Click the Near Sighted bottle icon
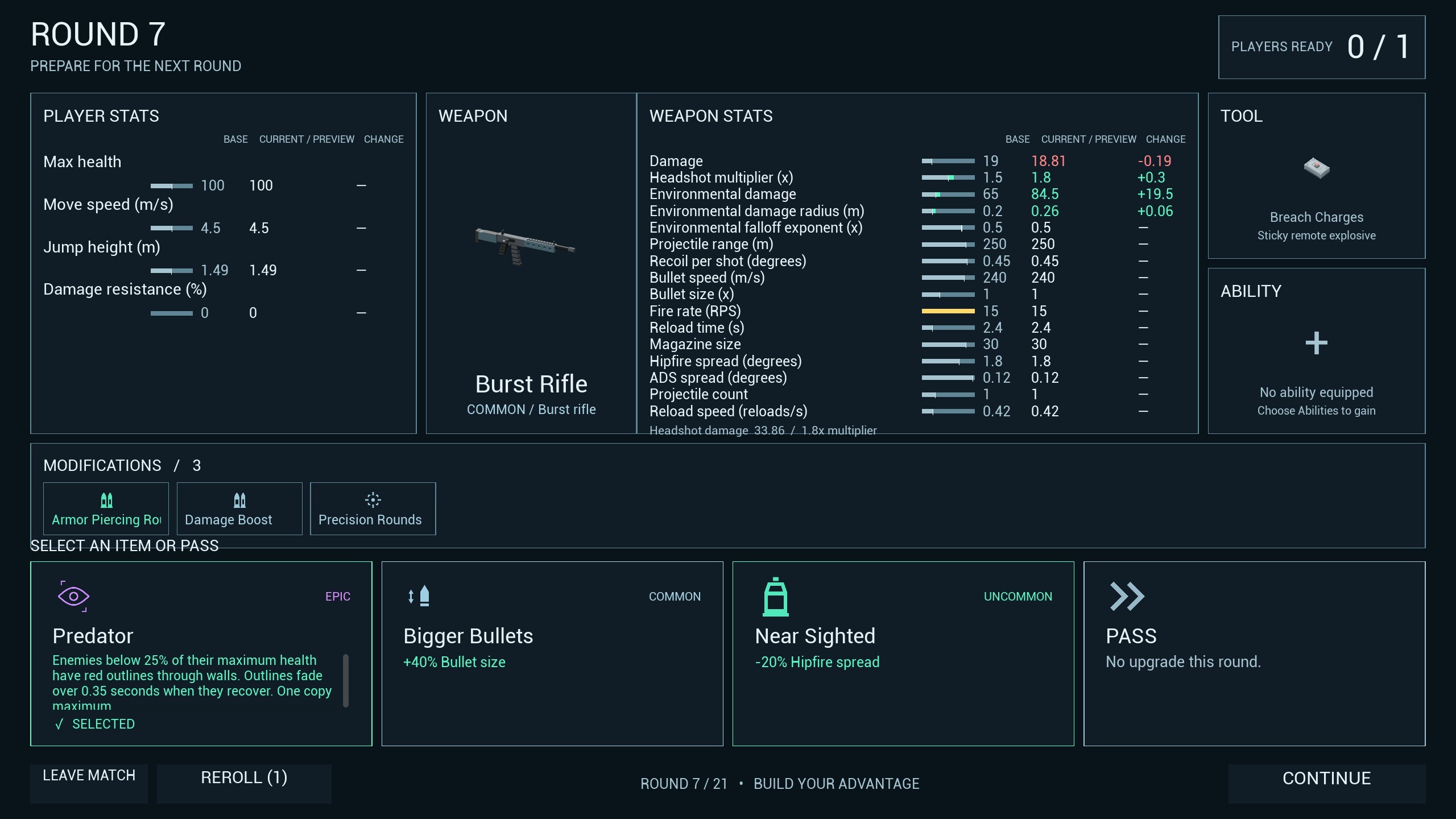1456x819 pixels. (x=776, y=597)
